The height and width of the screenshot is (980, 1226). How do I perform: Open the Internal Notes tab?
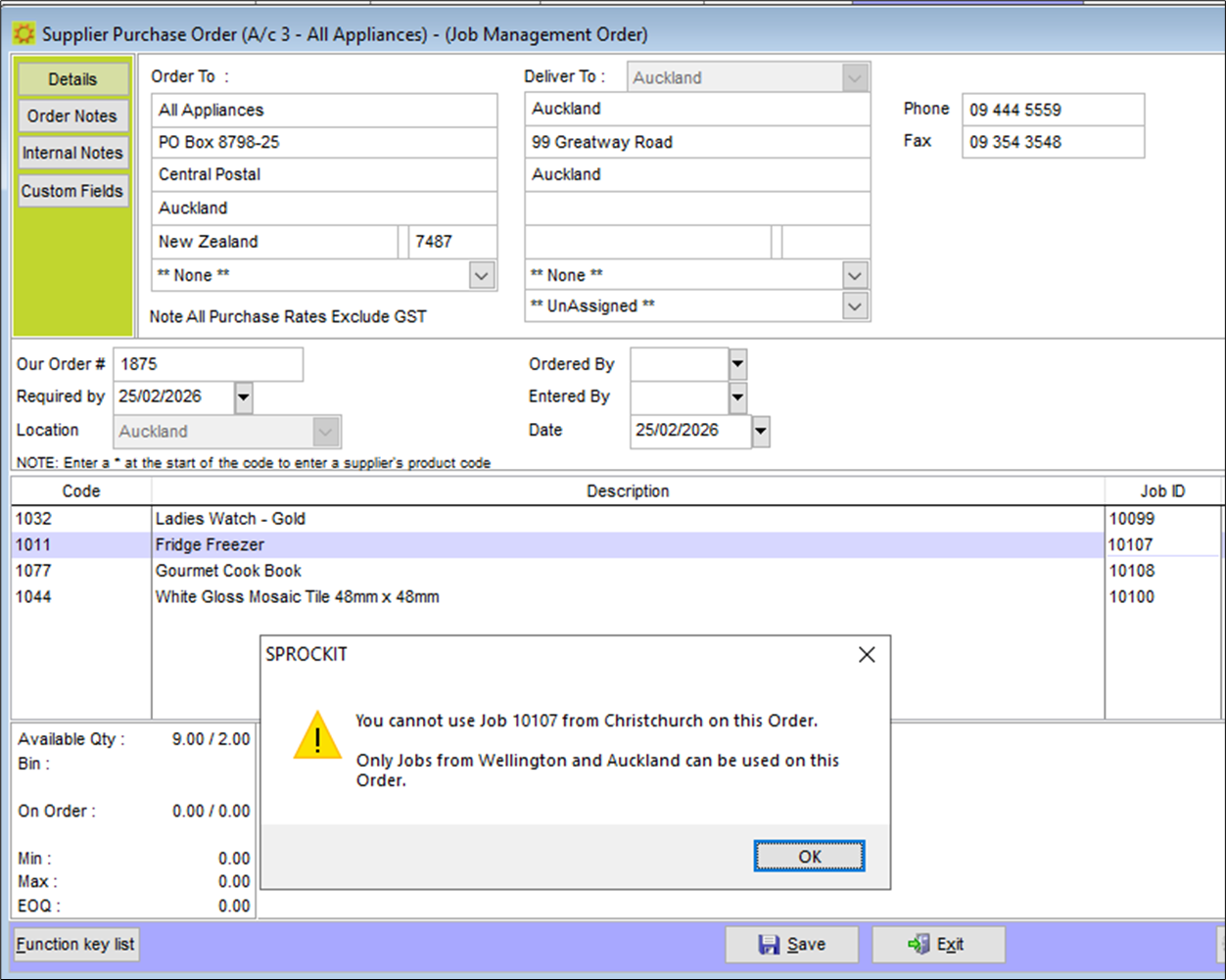(73, 153)
